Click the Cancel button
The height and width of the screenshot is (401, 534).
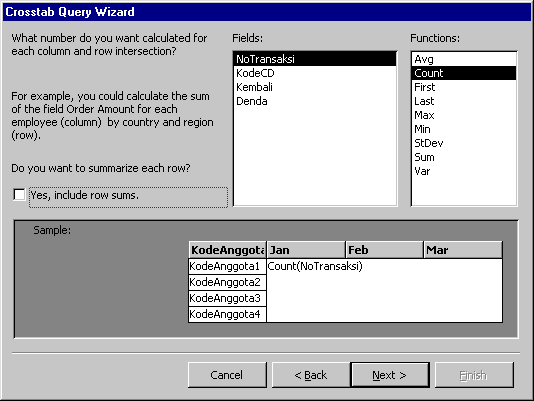[227, 375]
